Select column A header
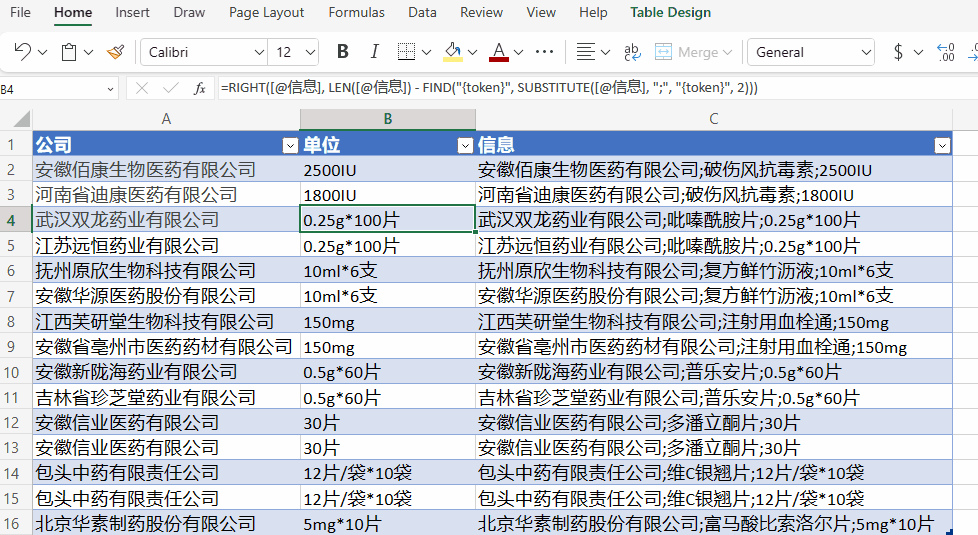This screenshot has height=535, width=978. [166, 118]
